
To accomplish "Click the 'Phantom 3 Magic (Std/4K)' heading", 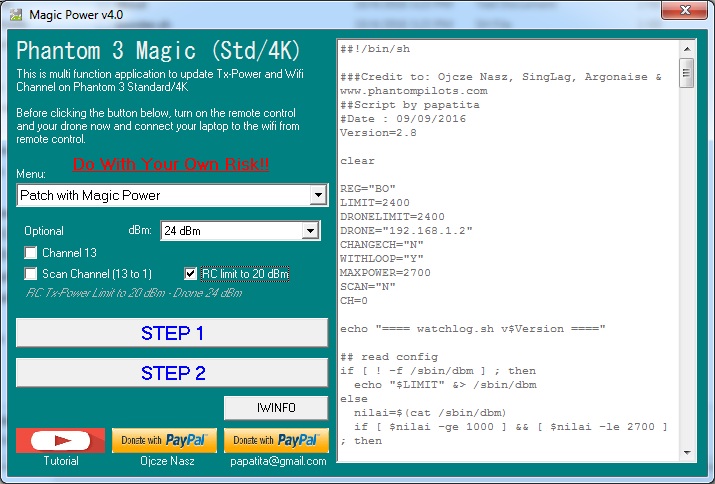I will click(x=158, y=50).
